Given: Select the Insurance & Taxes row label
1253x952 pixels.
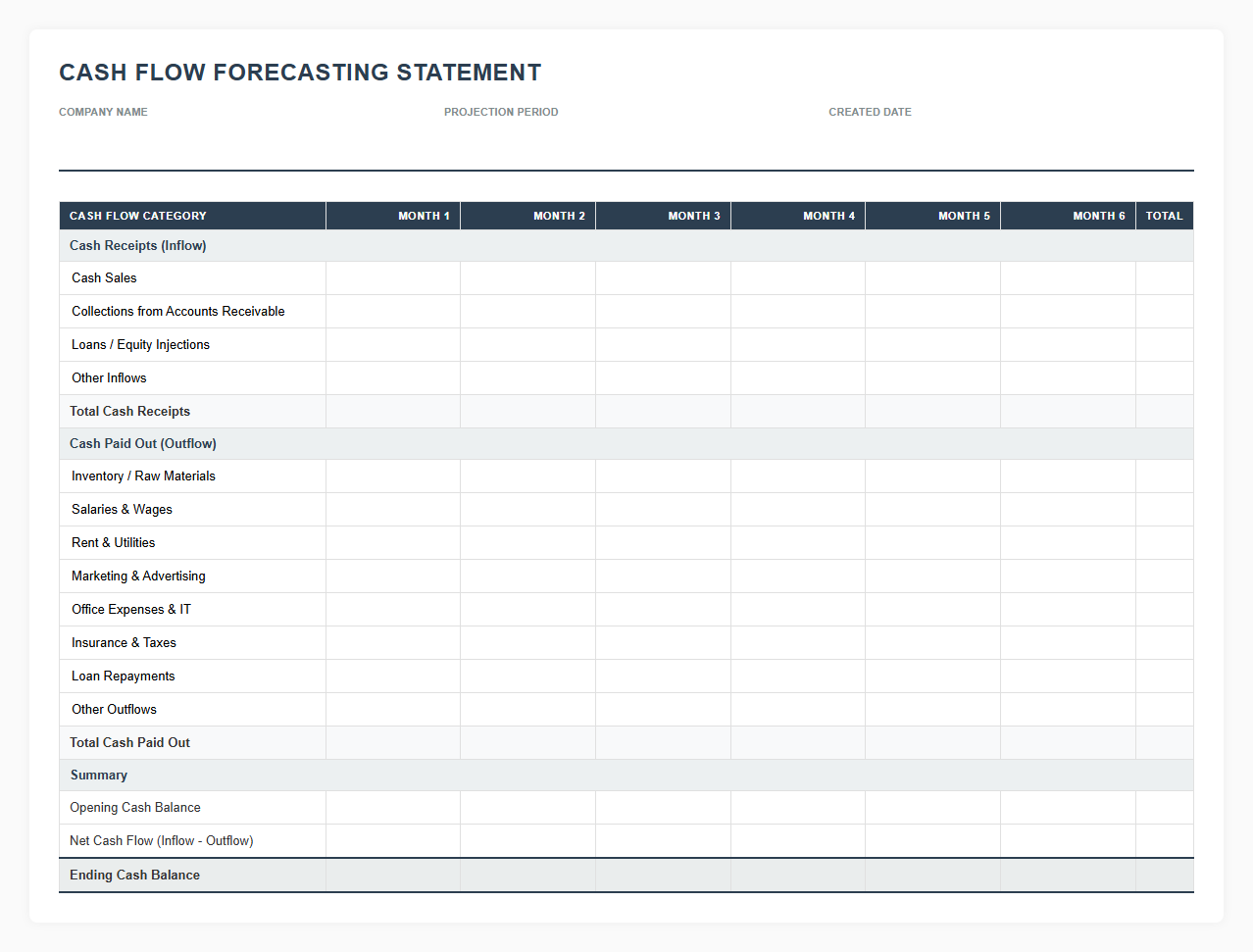Looking at the screenshot, I should click(x=124, y=643).
